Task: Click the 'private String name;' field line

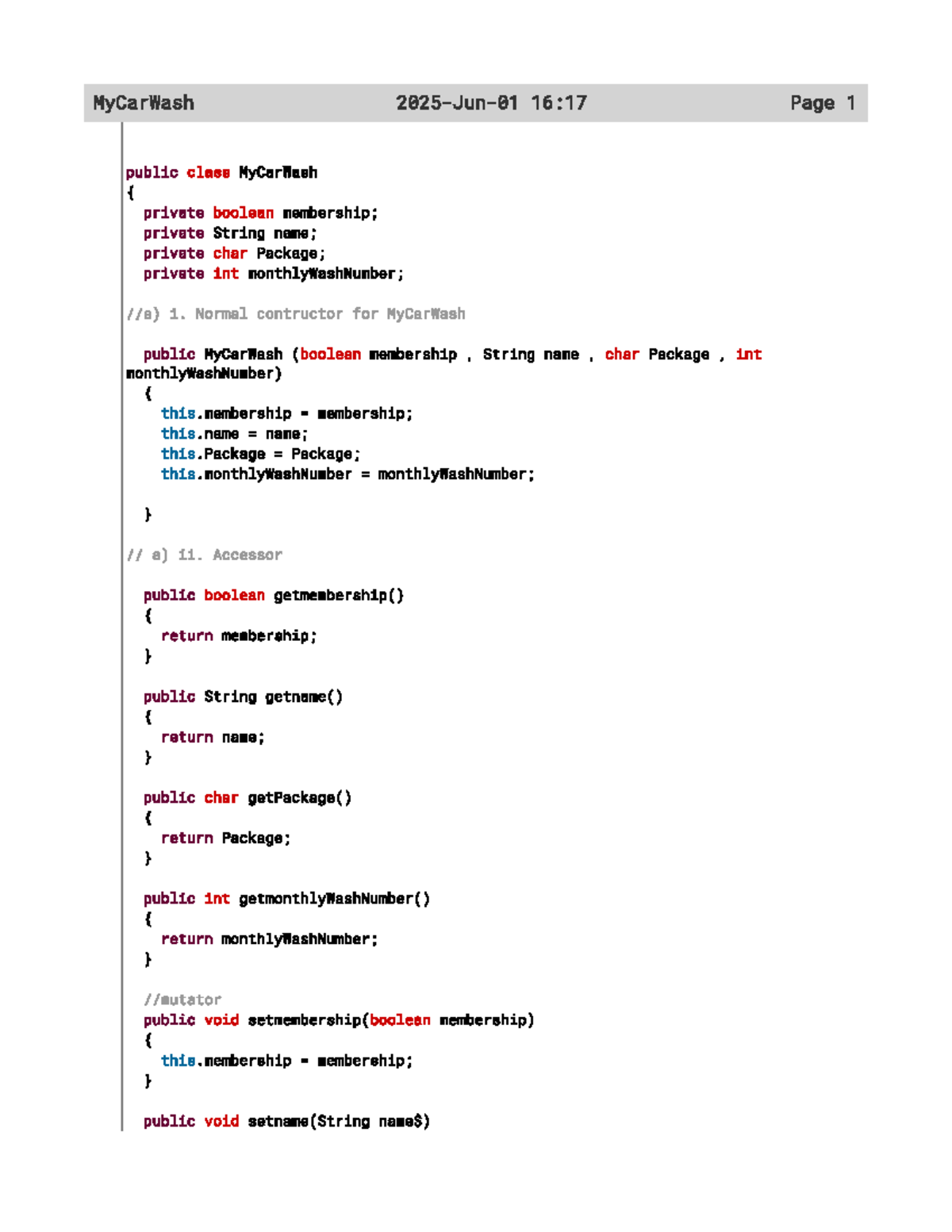Action: click(230, 233)
